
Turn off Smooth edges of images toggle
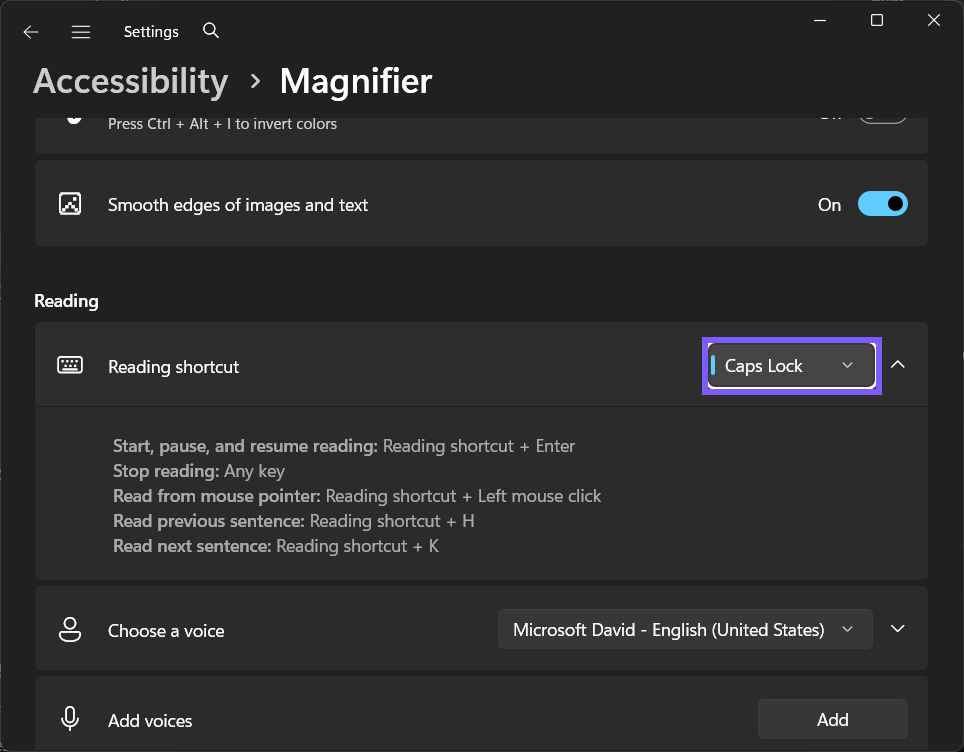click(882, 204)
